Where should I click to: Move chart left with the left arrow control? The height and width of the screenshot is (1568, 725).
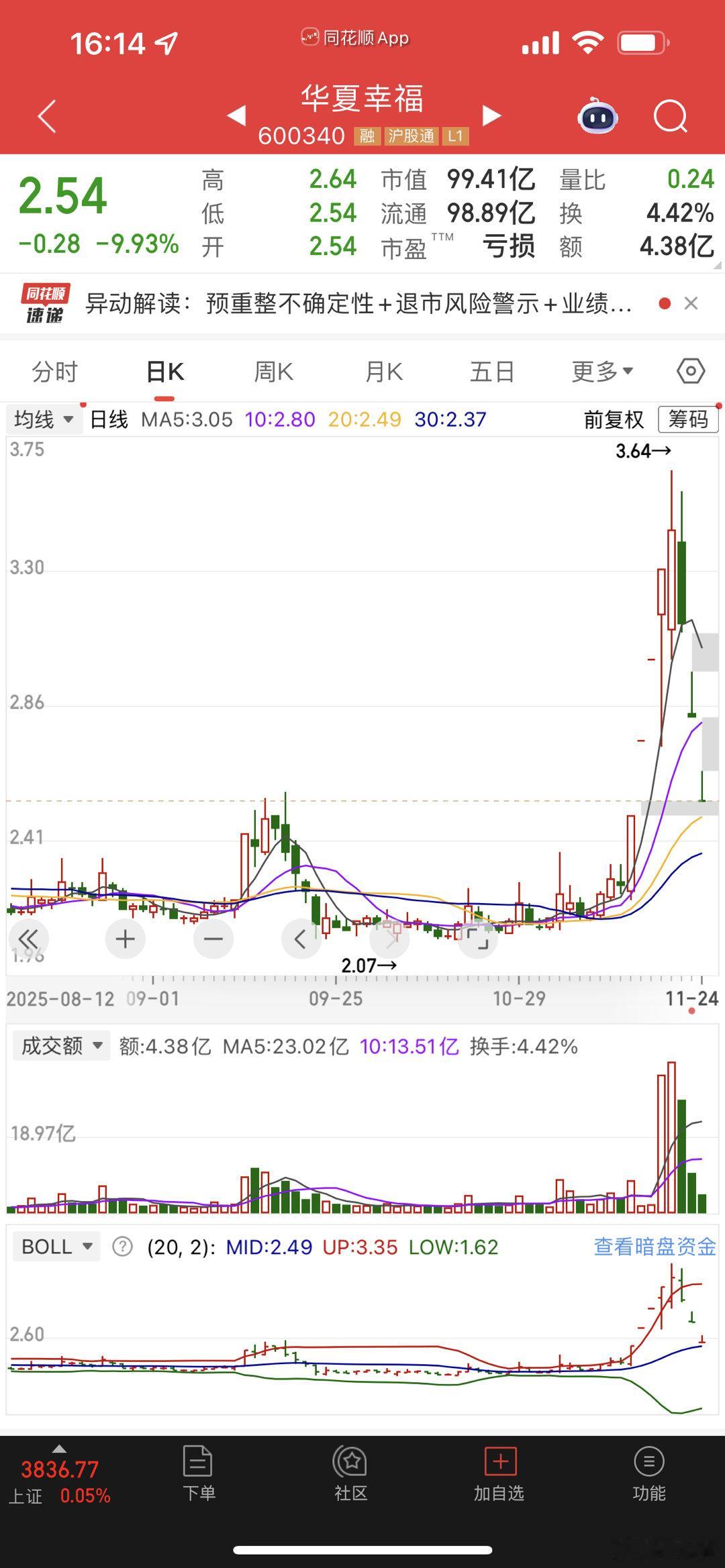(x=301, y=939)
